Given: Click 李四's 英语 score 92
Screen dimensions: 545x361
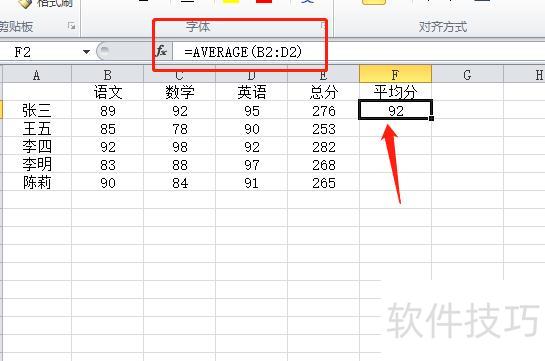Looking at the screenshot, I should tap(251, 146).
